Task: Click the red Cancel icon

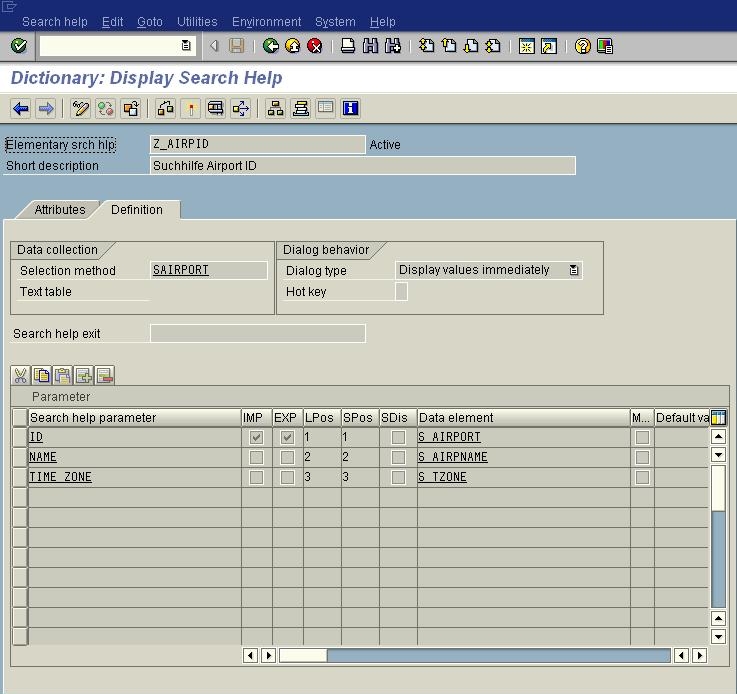Action: pos(314,46)
